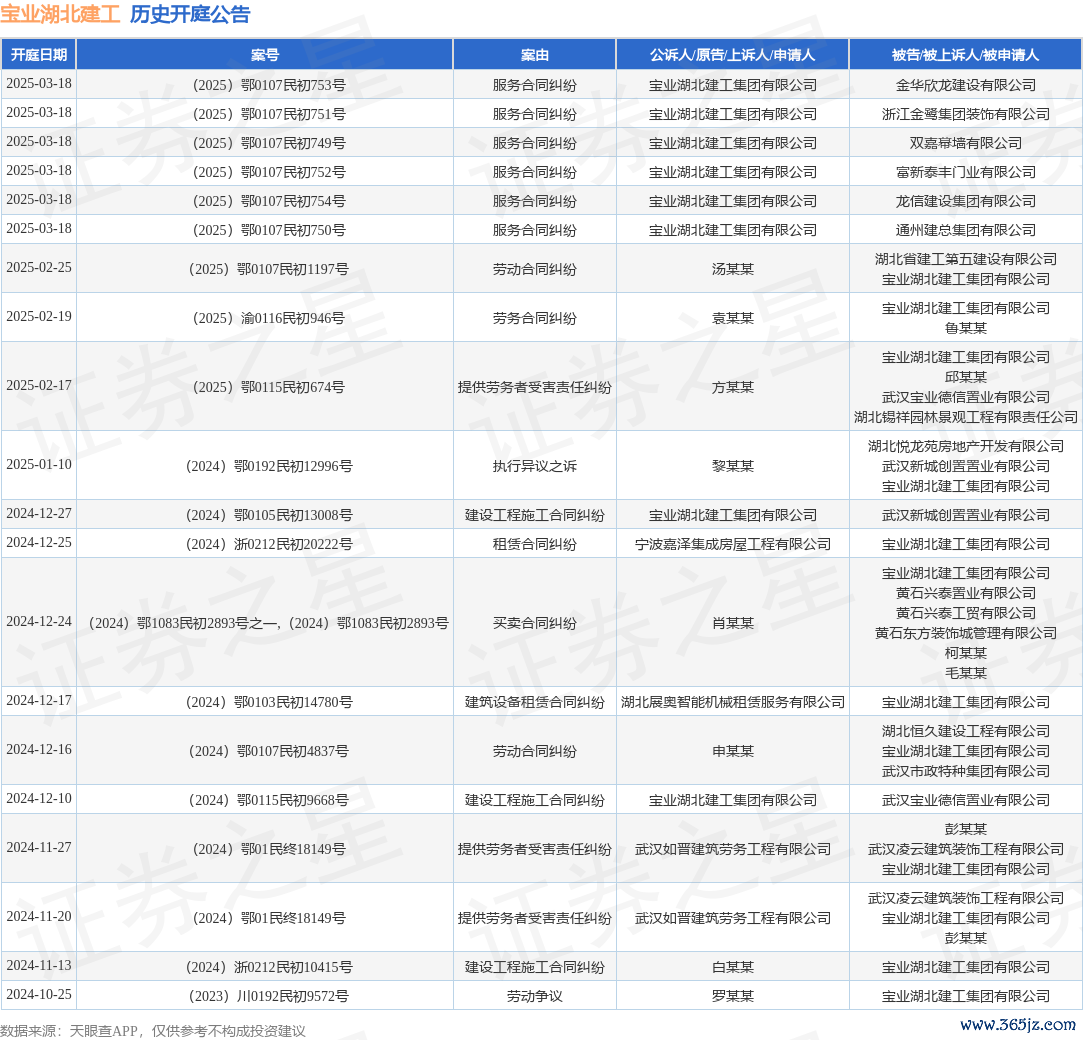
Task: Click defendant 湖北悦龙苑房地产开发有限公司
Action: tap(966, 446)
